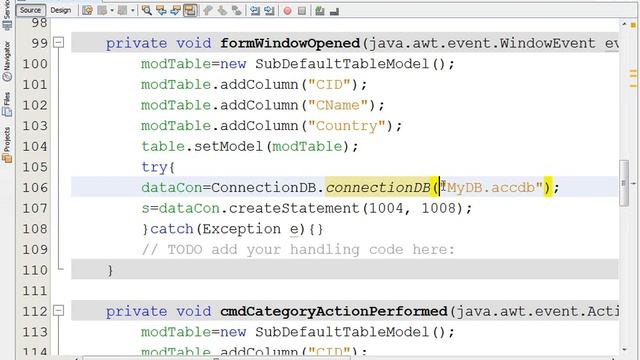Click the lower orange warning mark in the error stripe

click(633, 86)
